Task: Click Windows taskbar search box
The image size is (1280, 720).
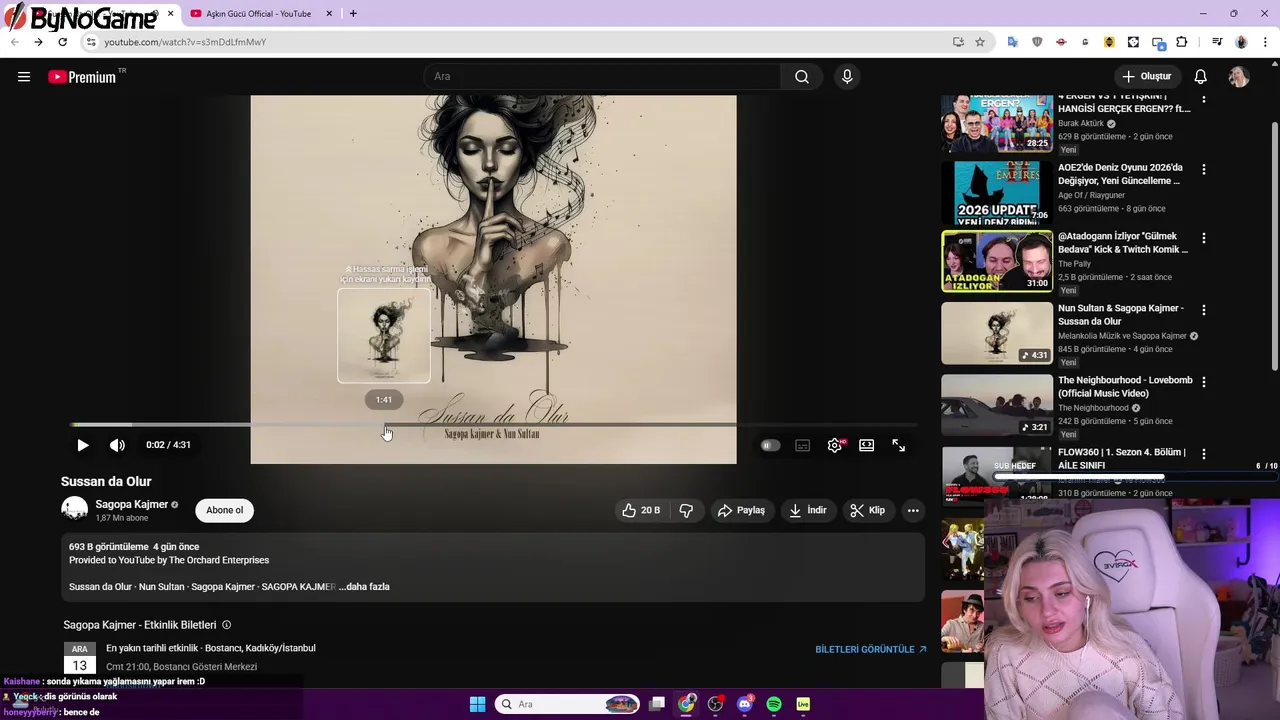Action: click(x=567, y=704)
